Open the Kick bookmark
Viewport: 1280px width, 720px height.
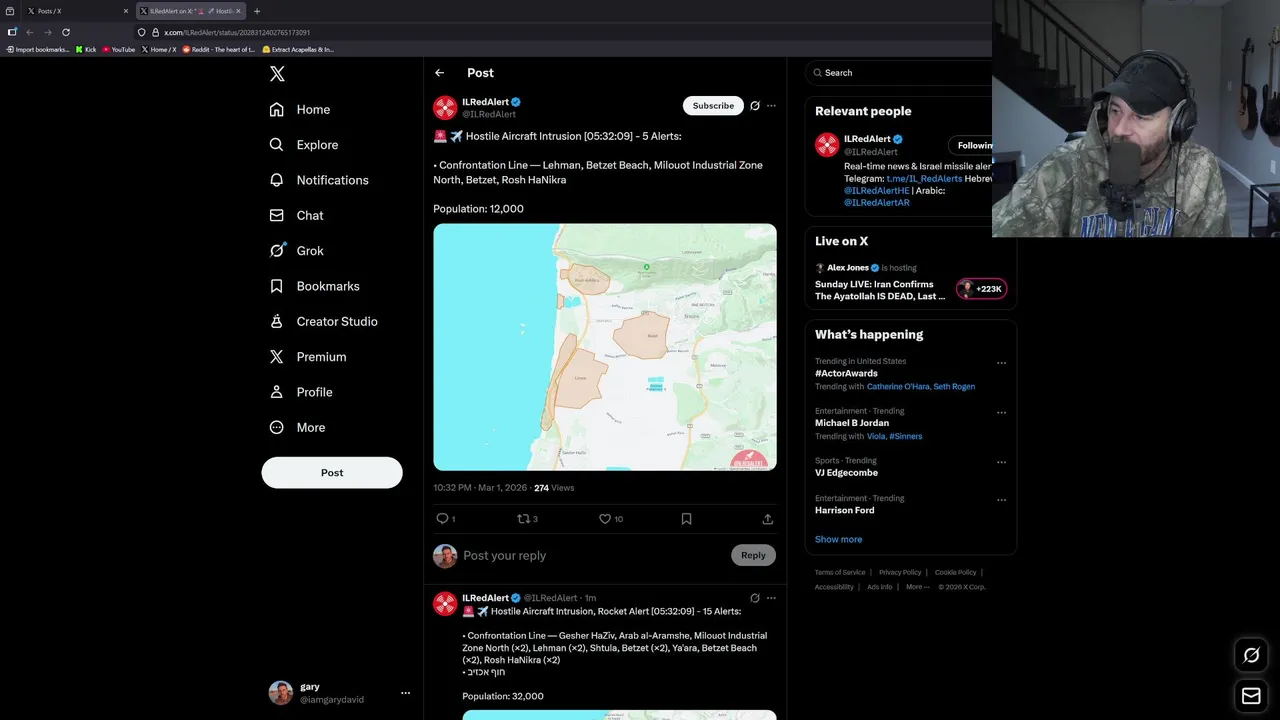tap(86, 49)
